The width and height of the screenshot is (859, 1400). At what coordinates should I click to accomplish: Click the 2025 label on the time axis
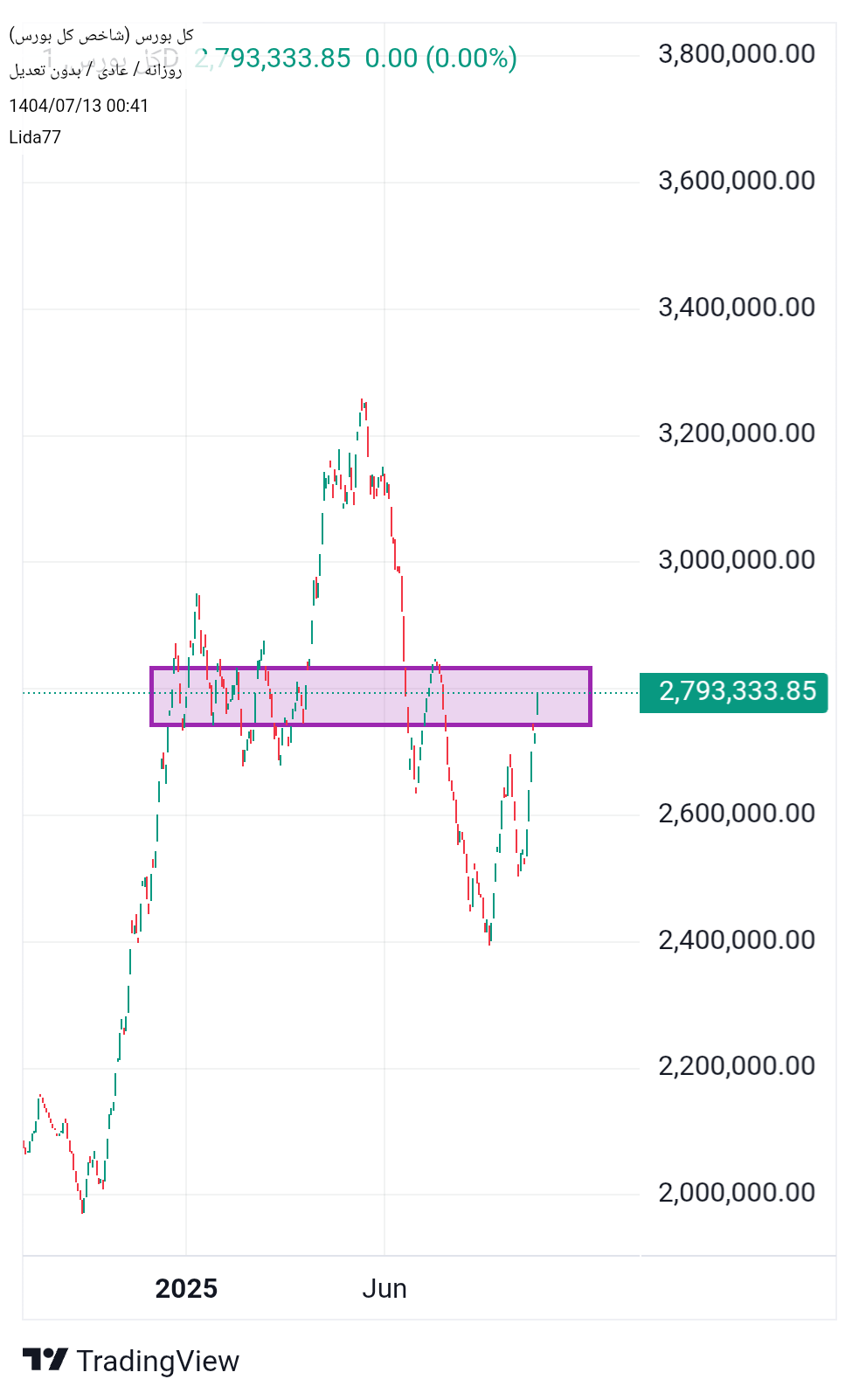coord(186,1289)
